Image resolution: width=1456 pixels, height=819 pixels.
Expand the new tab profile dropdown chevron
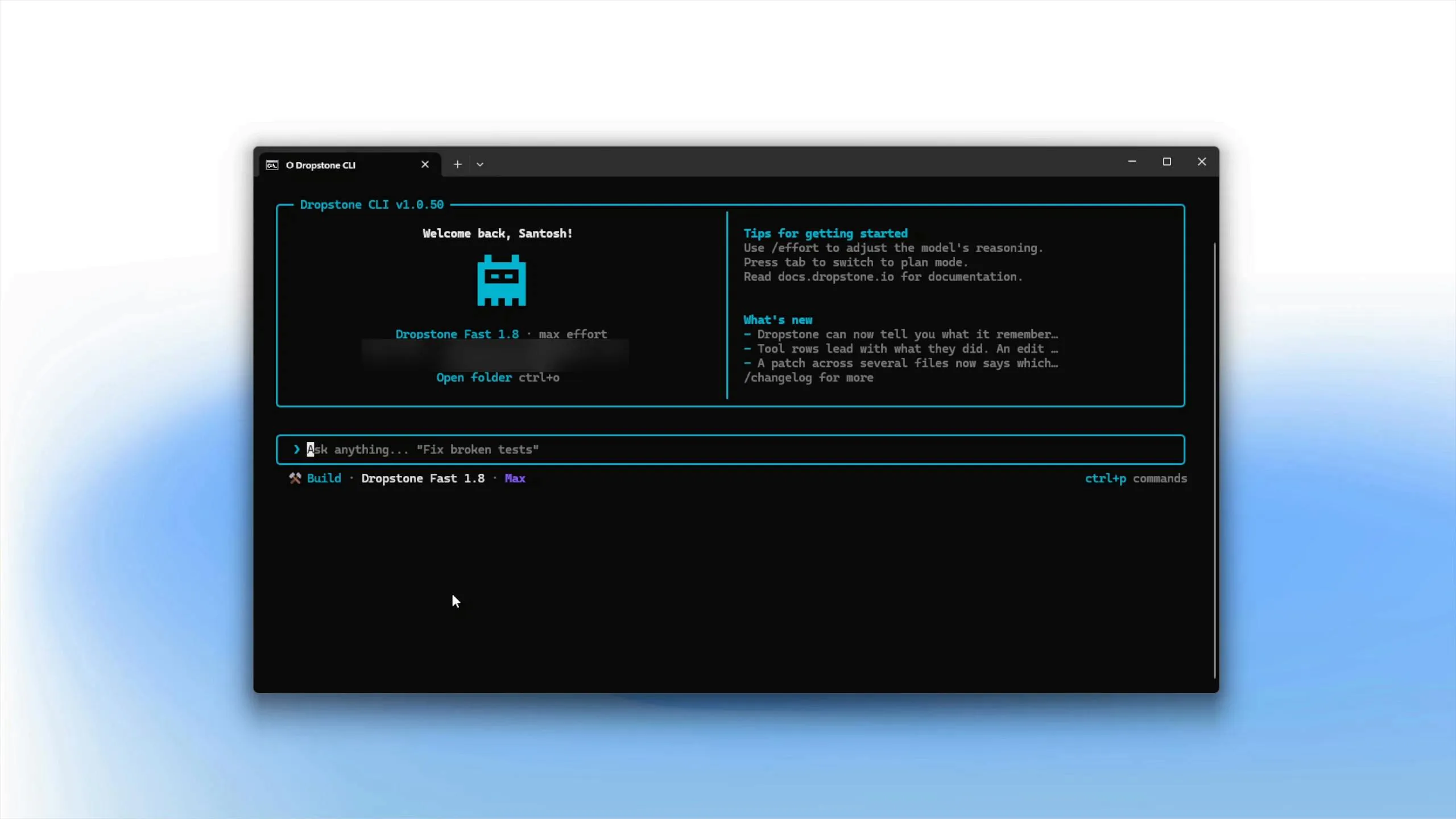coord(480,164)
